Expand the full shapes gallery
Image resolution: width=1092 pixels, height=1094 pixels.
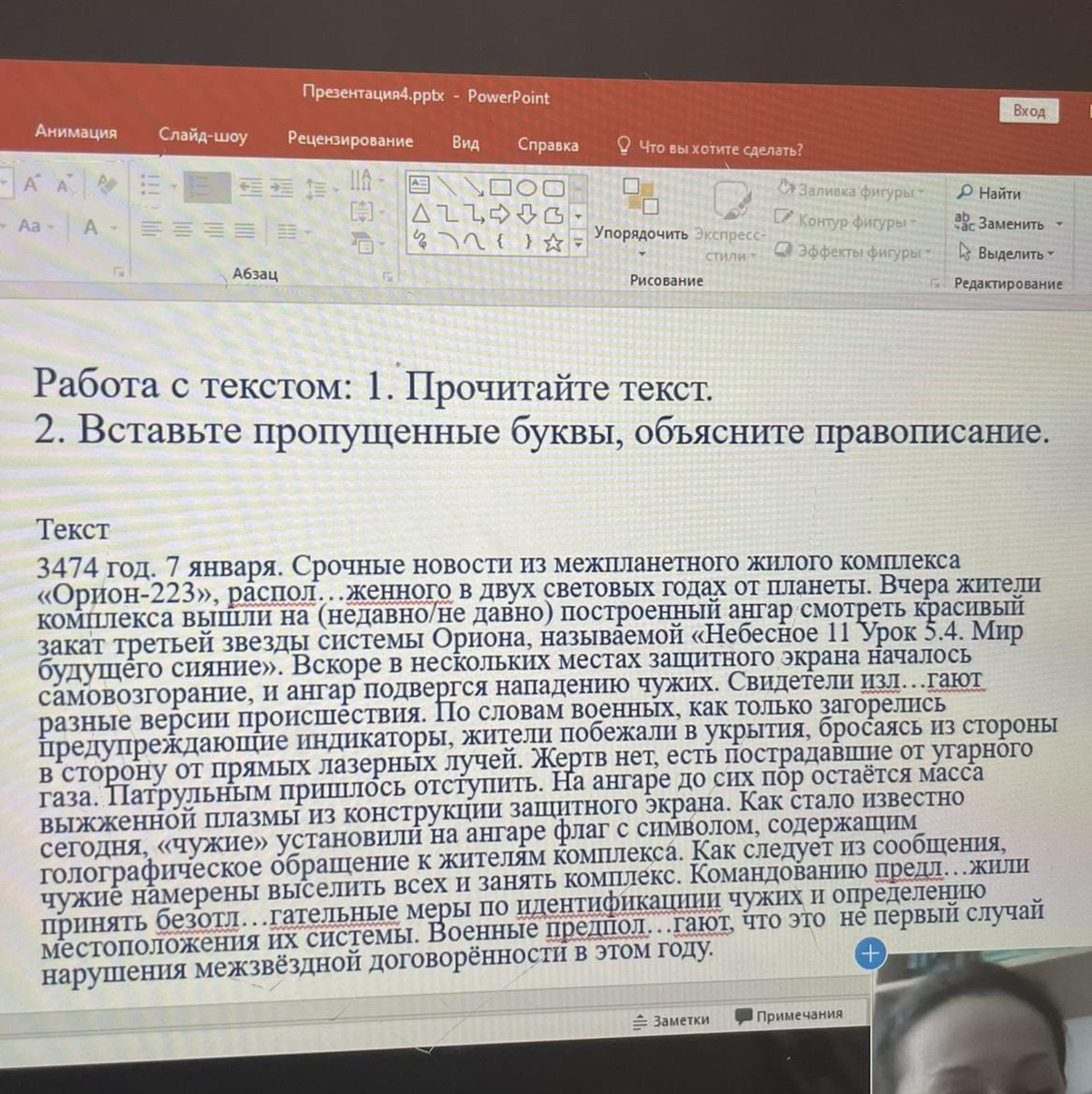click(x=579, y=244)
